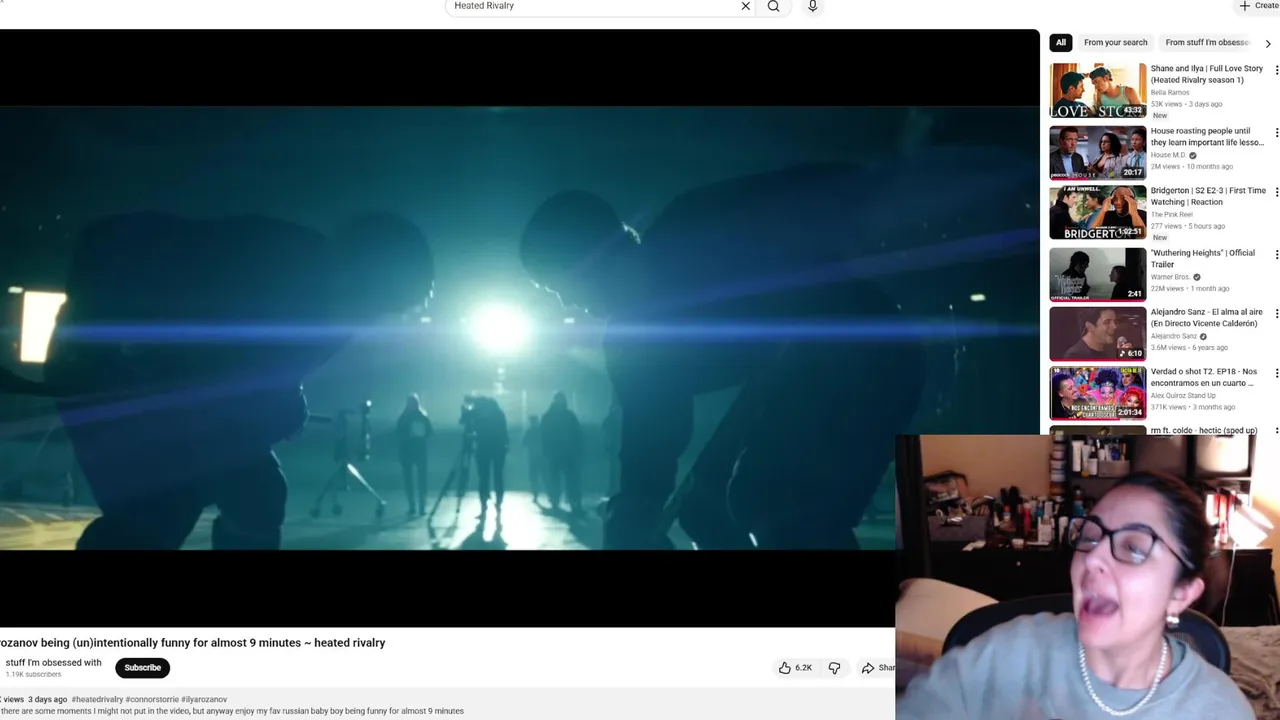Click the House roasting people video title
The height and width of the screenshot is (720, 1280).
(1206, 136)
